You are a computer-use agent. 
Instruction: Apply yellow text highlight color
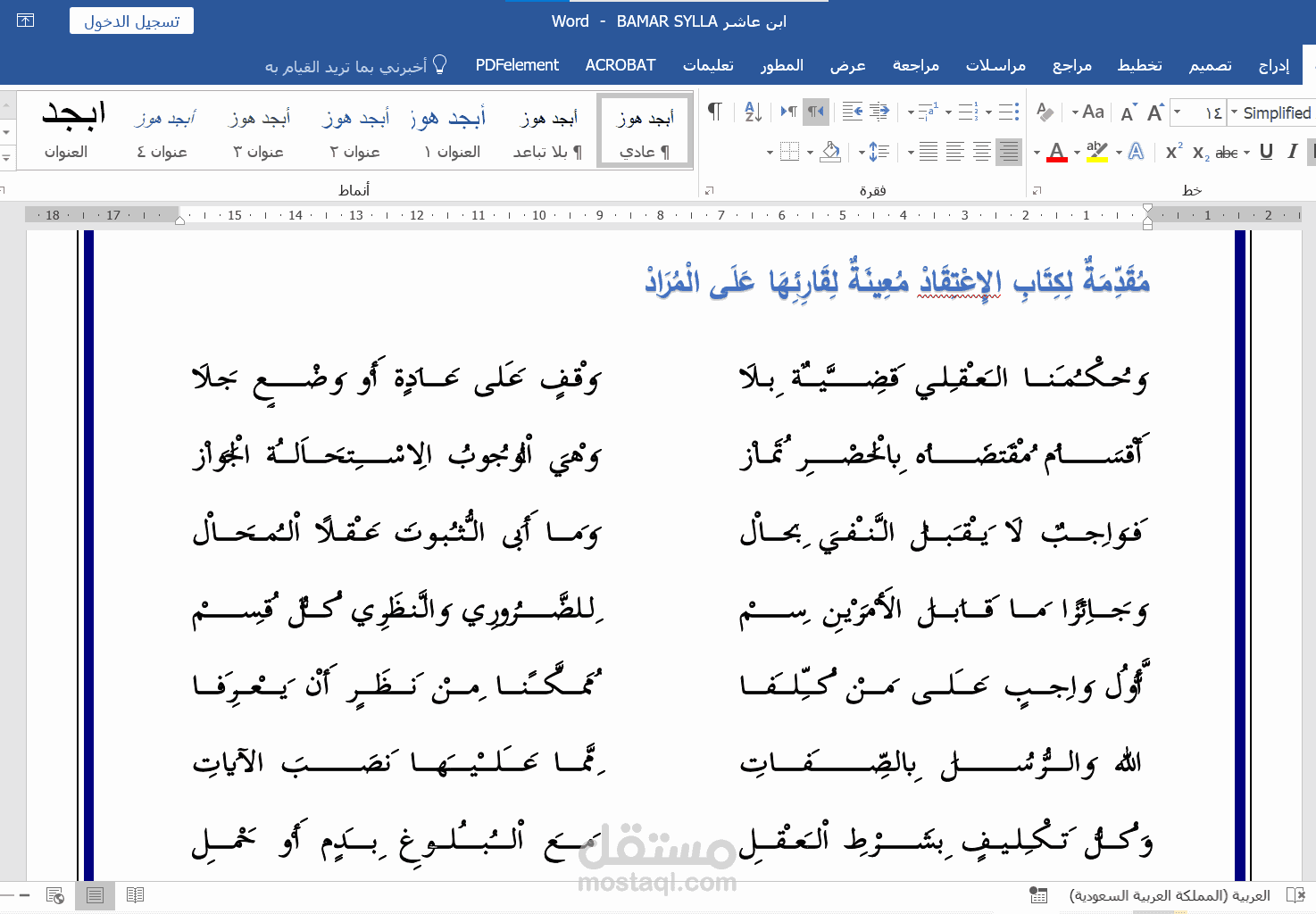click(1097, 152)
